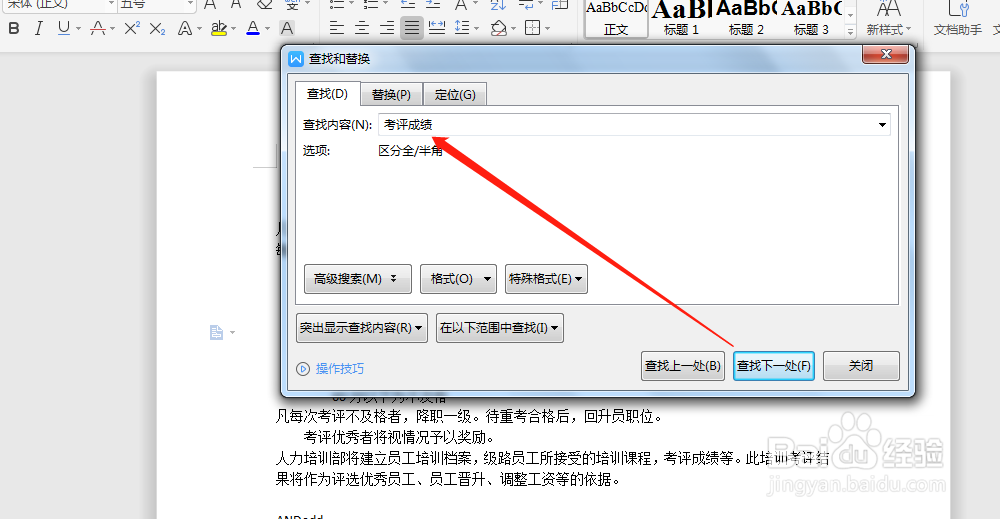
Task: Switch to 替换(P) tab
Action: [x=391, y=95]
